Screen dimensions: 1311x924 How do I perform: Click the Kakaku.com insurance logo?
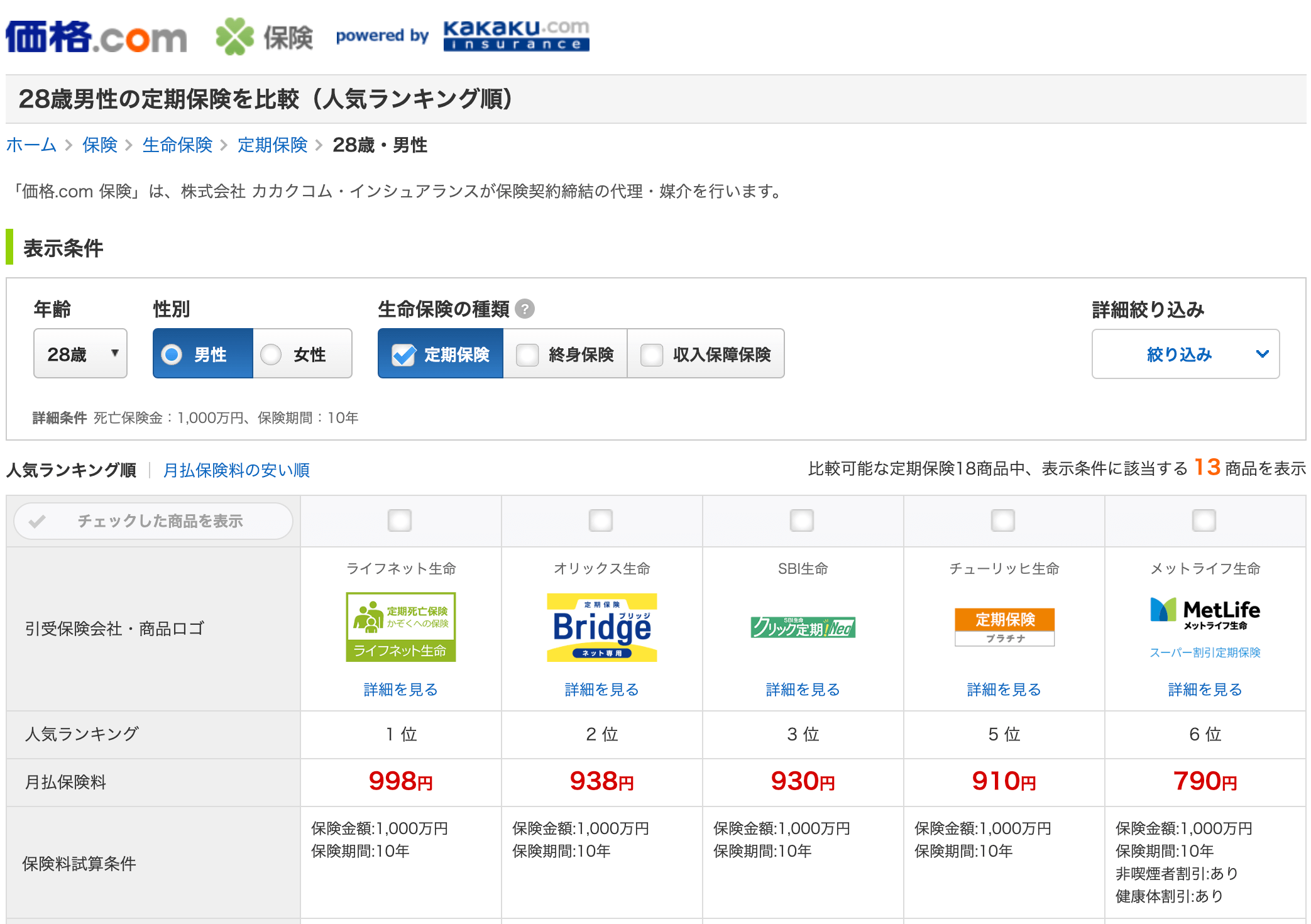516,35
